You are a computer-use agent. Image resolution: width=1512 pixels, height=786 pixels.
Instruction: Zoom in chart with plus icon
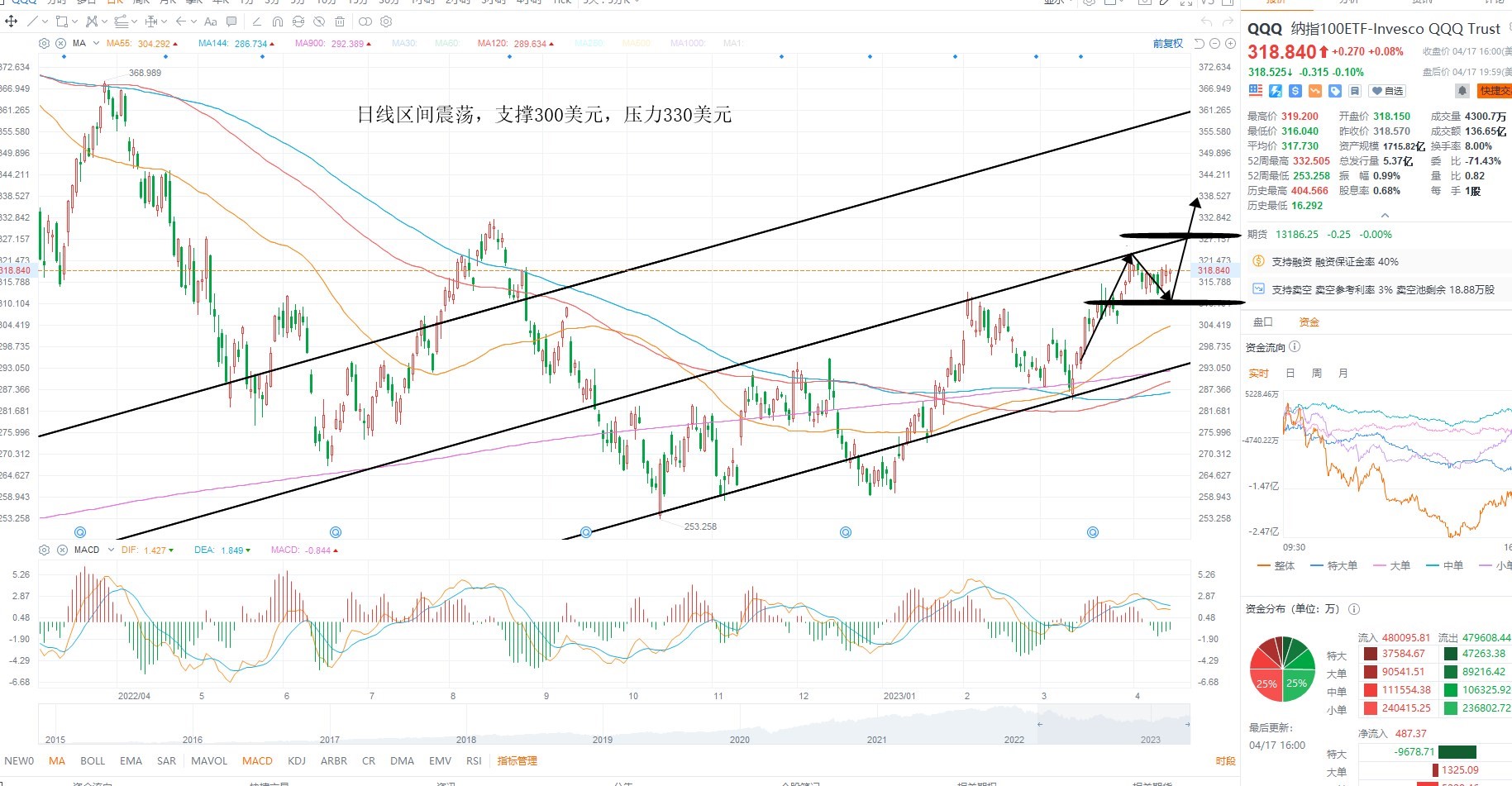pyautogui.click(x=1230, y=44)
